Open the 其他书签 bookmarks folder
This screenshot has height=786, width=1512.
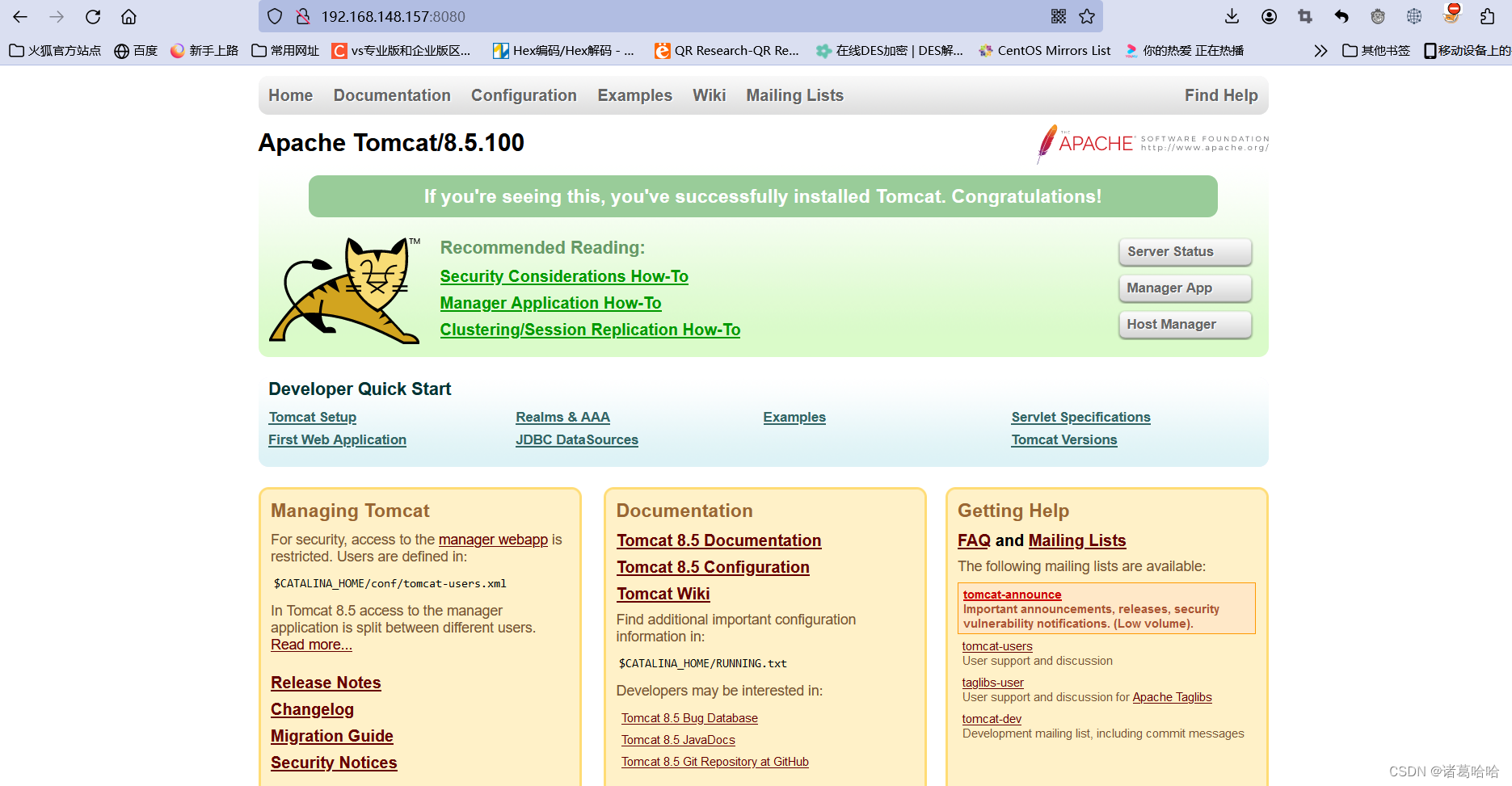point(1376,51)
